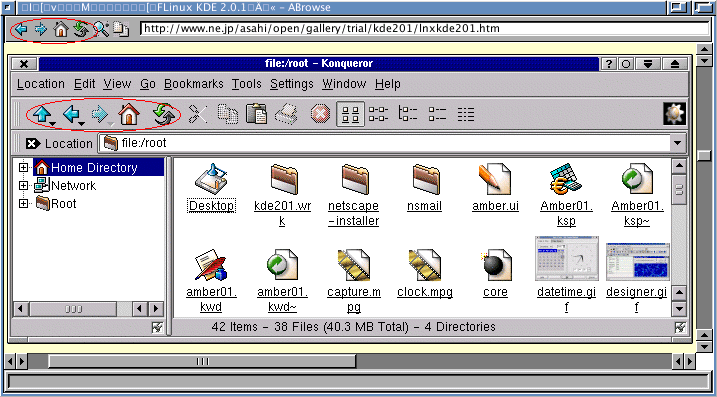
Task: Open designer.gif thumbnail
Action: [x=638, y=261]
